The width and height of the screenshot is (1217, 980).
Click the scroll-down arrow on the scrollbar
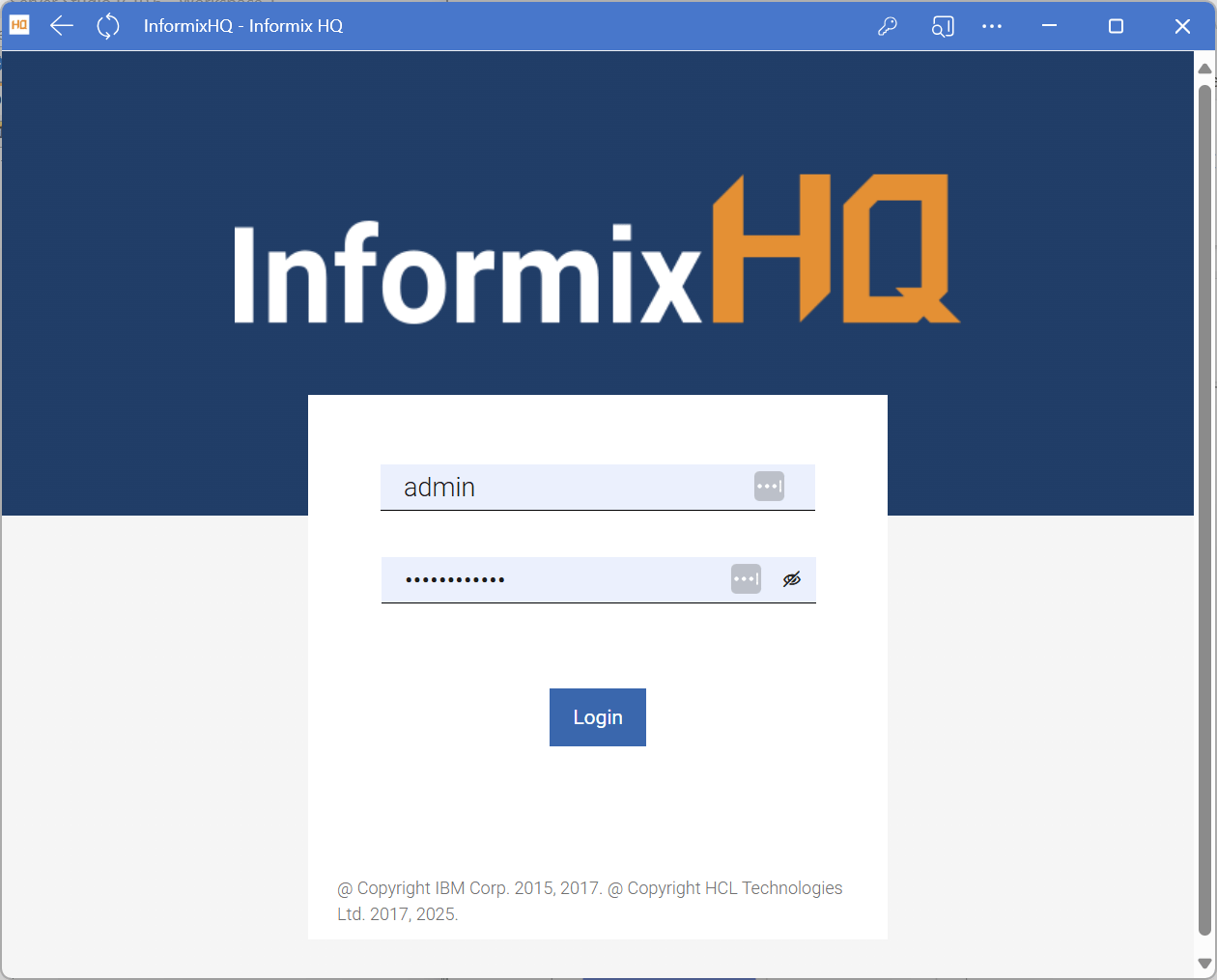(1204, 964)
